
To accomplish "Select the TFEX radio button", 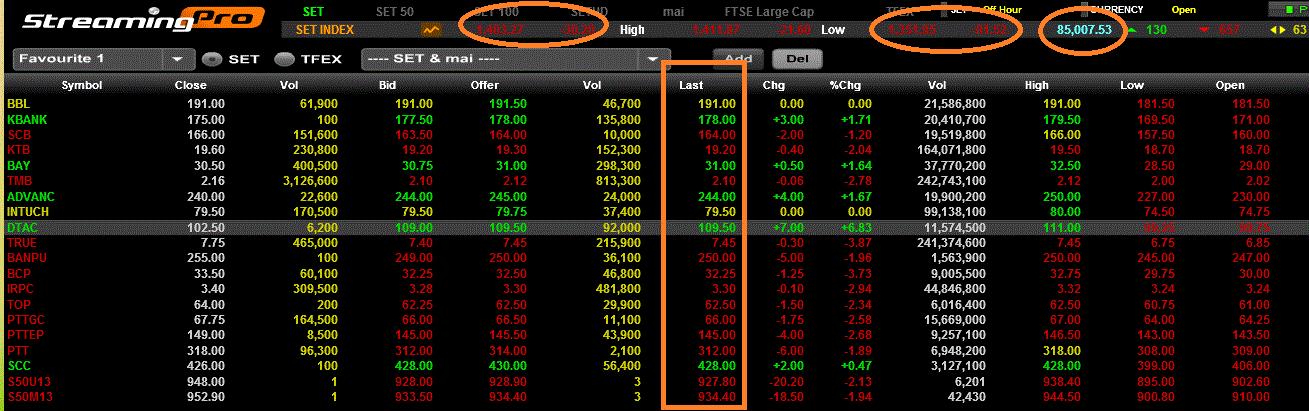I will [x=284, y=59].
